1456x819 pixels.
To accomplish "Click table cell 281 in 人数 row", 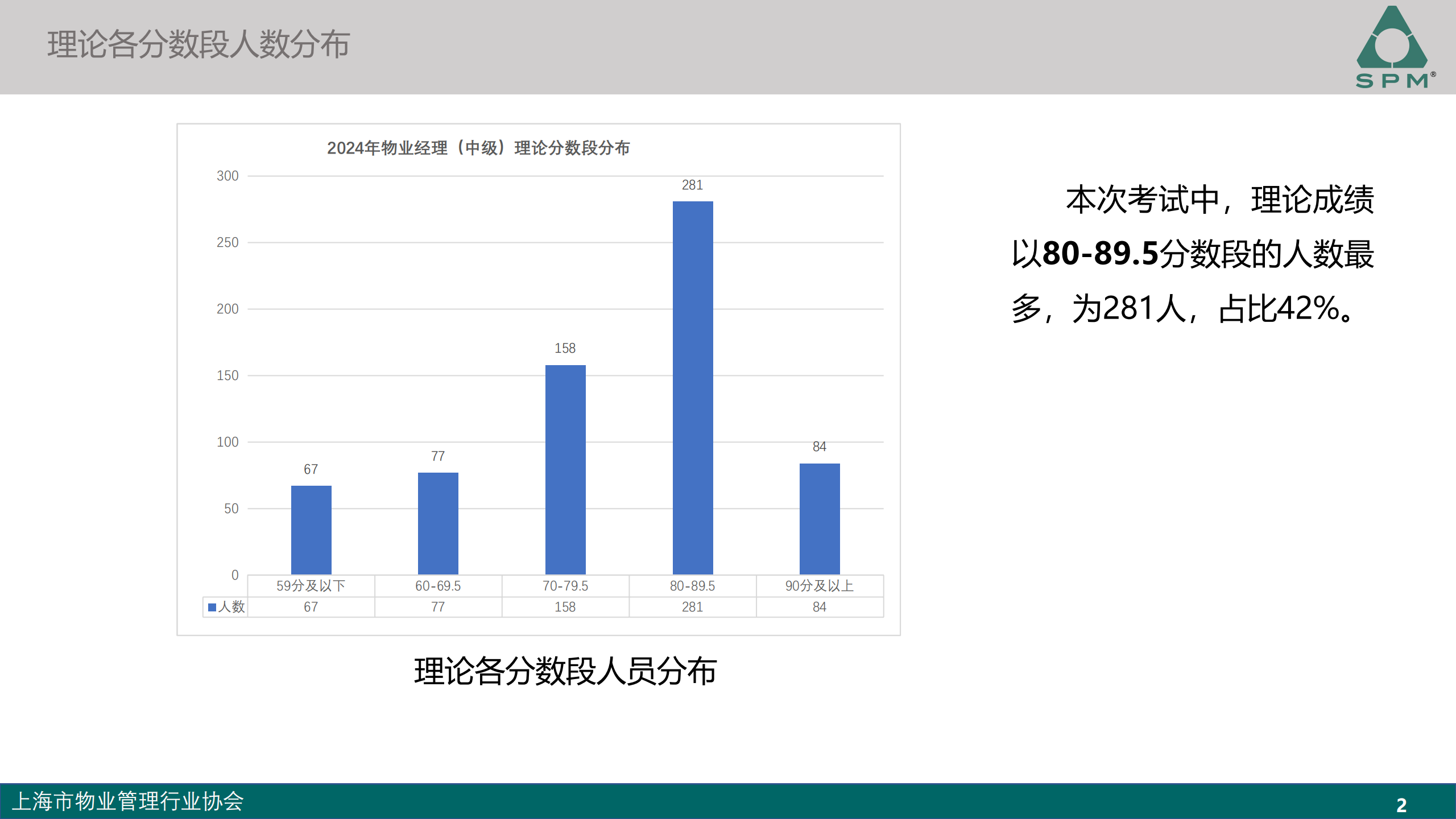I will 693,607.
